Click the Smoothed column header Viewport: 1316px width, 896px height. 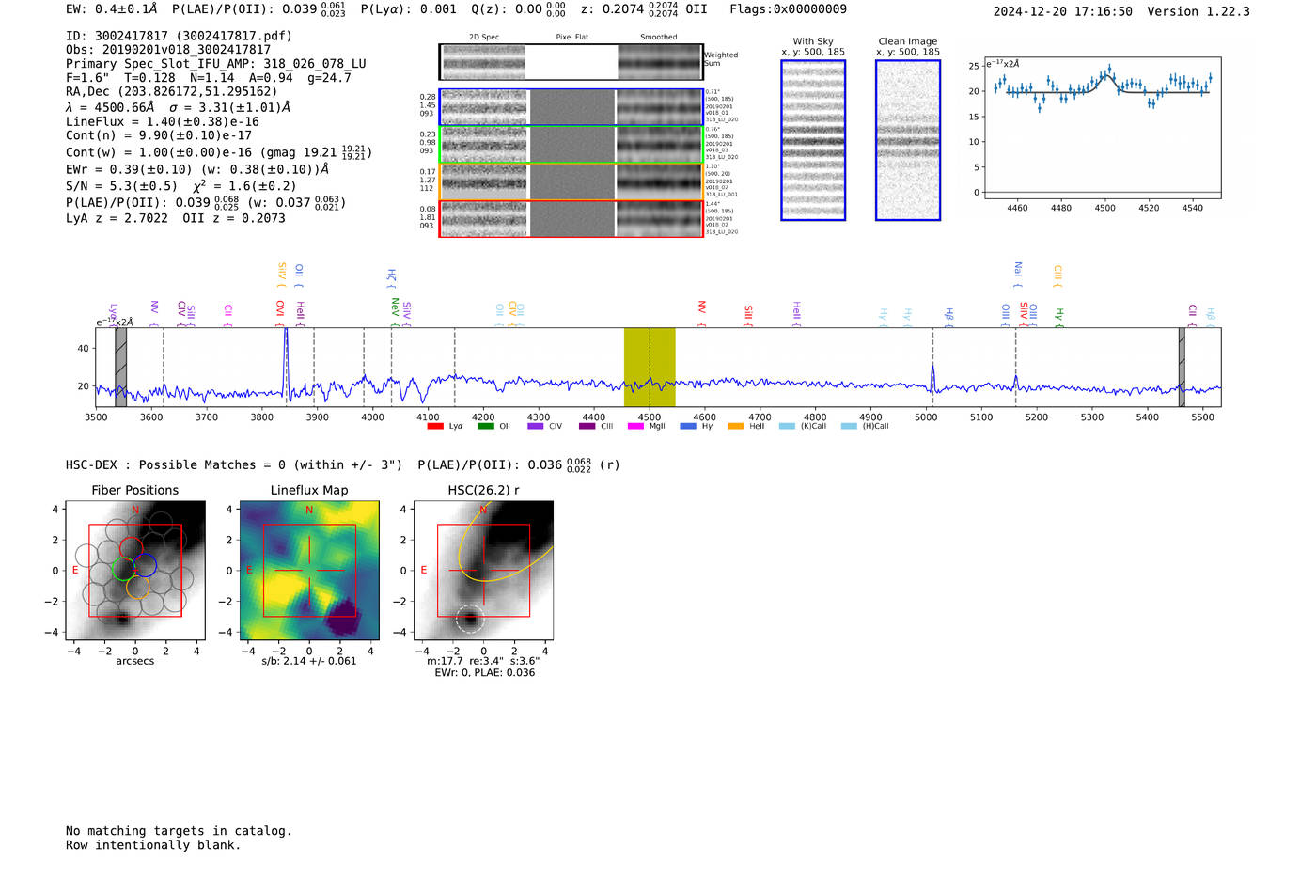[659, 37]
